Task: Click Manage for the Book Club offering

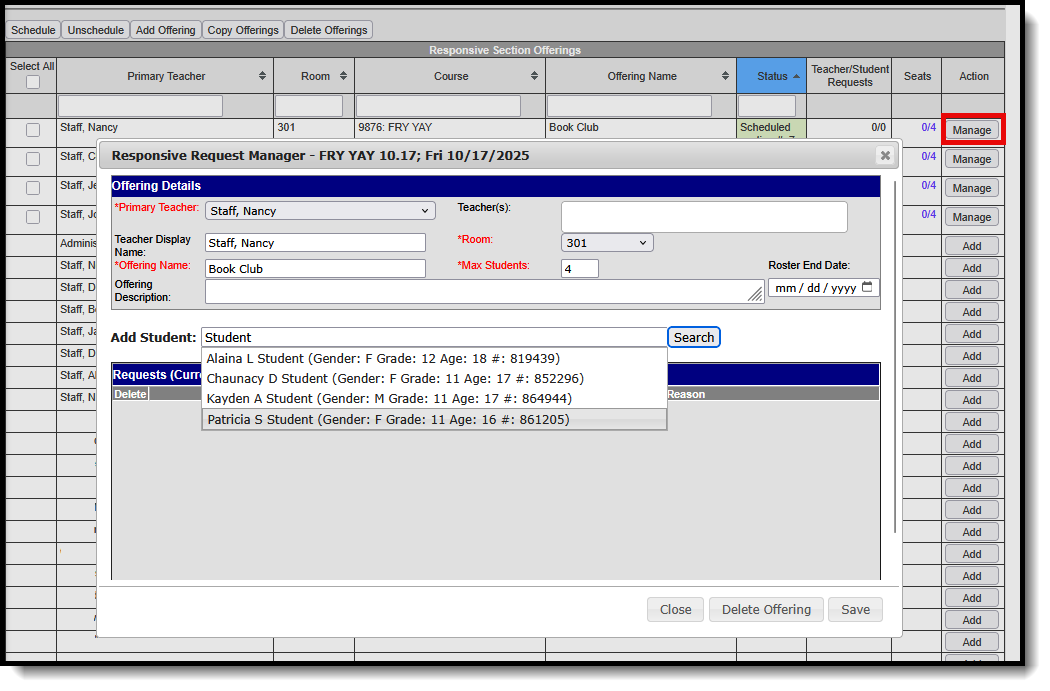Action: tap(972, 129)
